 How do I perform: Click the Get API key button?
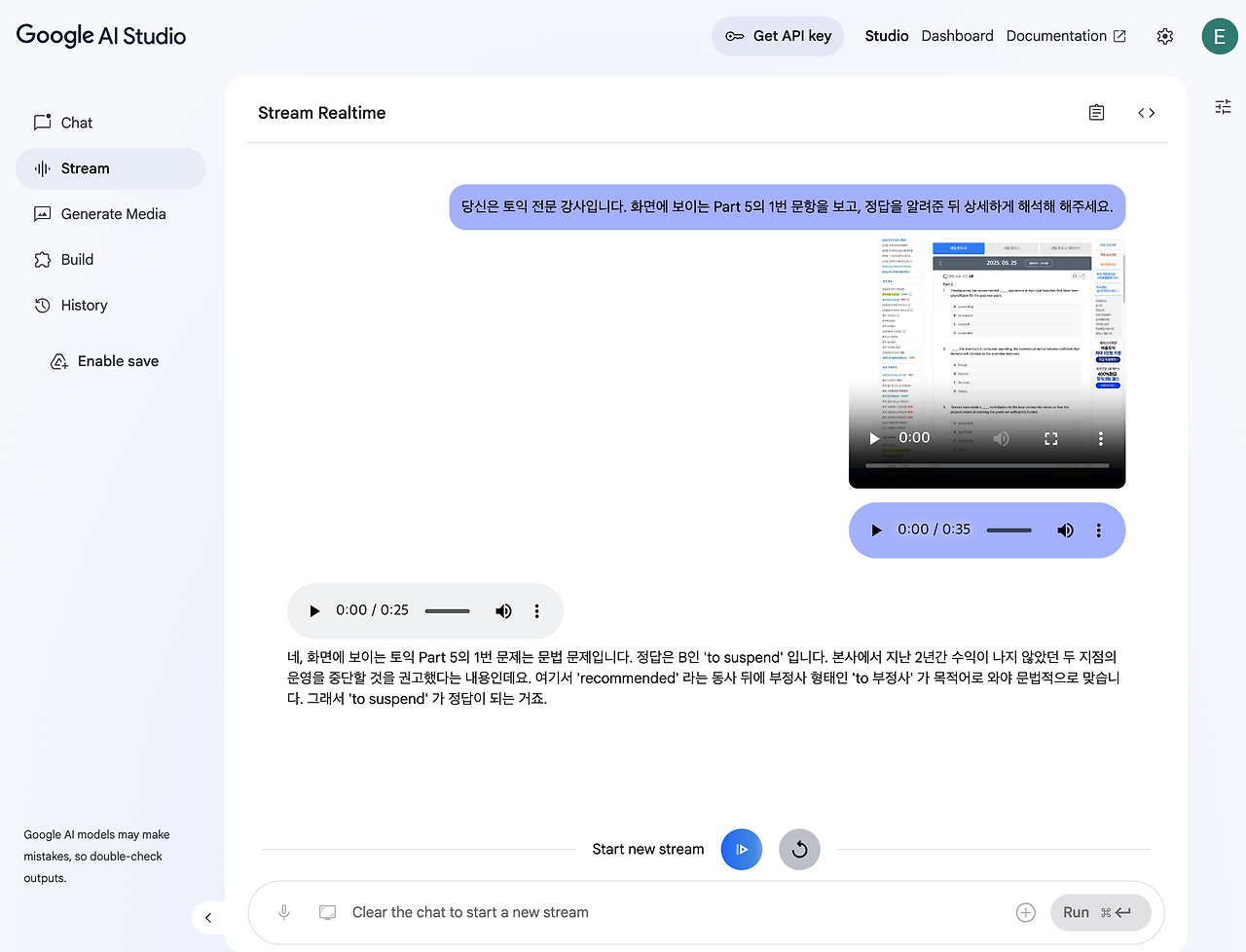pos(778,36)
